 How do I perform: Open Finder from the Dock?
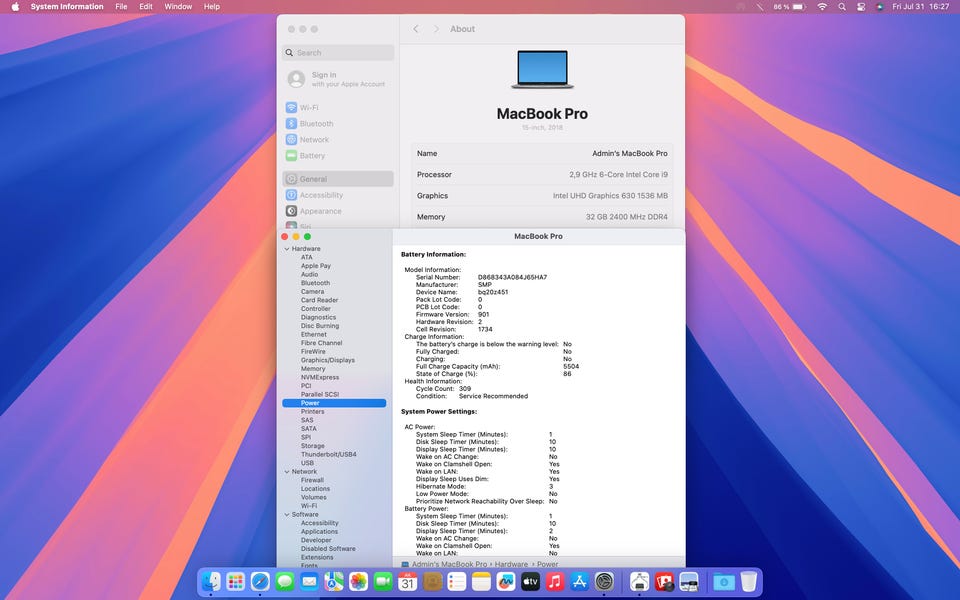point(211,581)
